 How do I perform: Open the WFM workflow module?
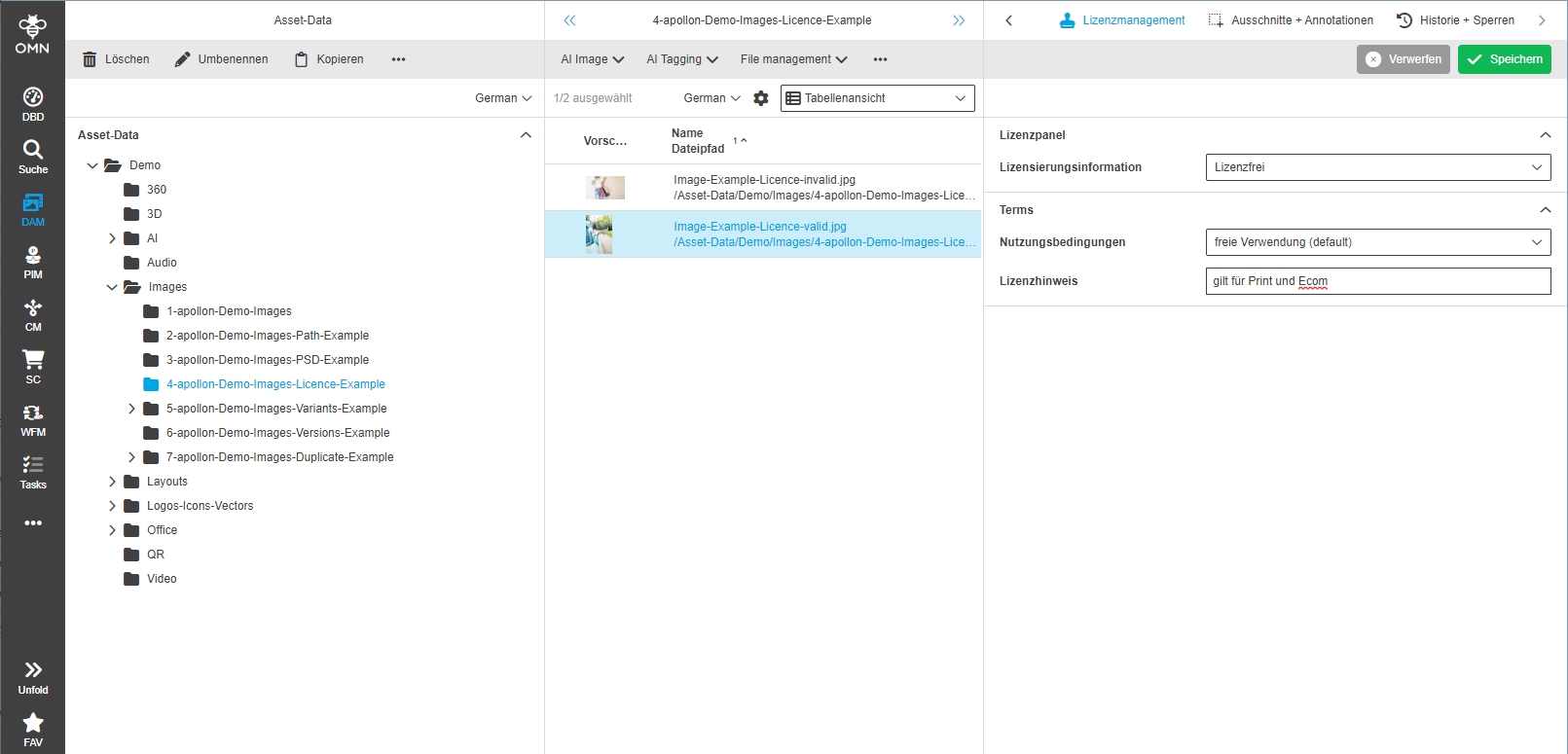coord(33,419)
